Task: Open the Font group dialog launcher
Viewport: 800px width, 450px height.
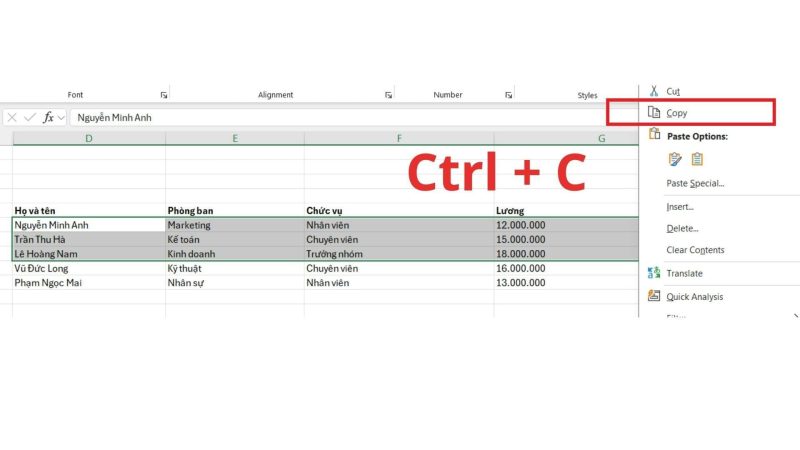Action: (164, 95)
